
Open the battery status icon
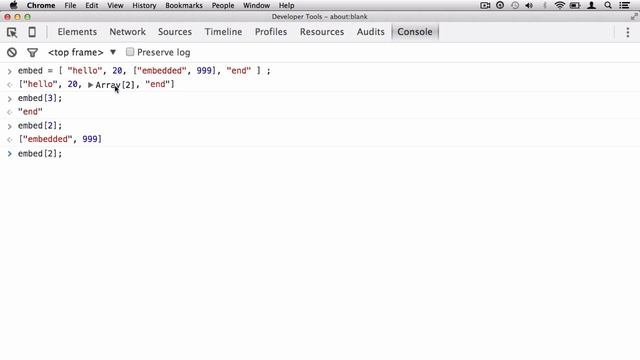click(575, 5)
